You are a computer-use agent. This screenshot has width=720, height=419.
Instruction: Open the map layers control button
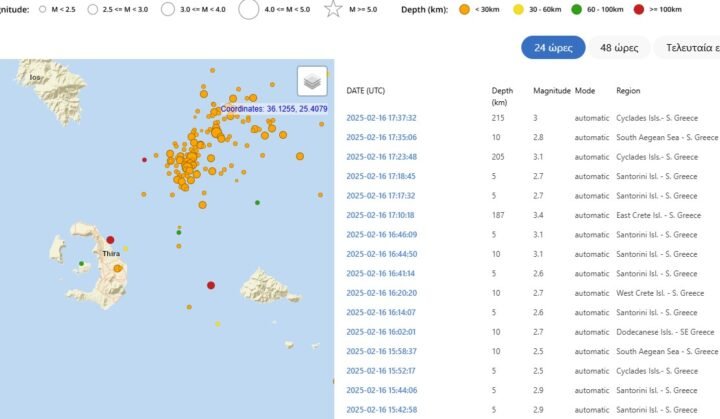[x=312, y=82]
